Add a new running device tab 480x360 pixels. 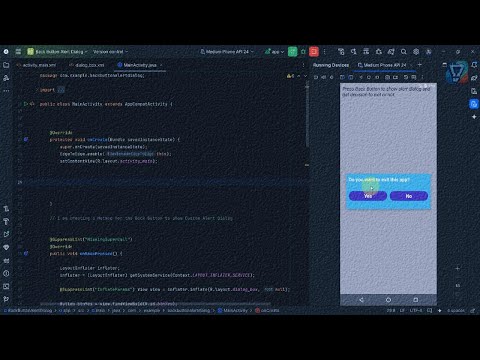pyautogui.click(x=420, y=65)
